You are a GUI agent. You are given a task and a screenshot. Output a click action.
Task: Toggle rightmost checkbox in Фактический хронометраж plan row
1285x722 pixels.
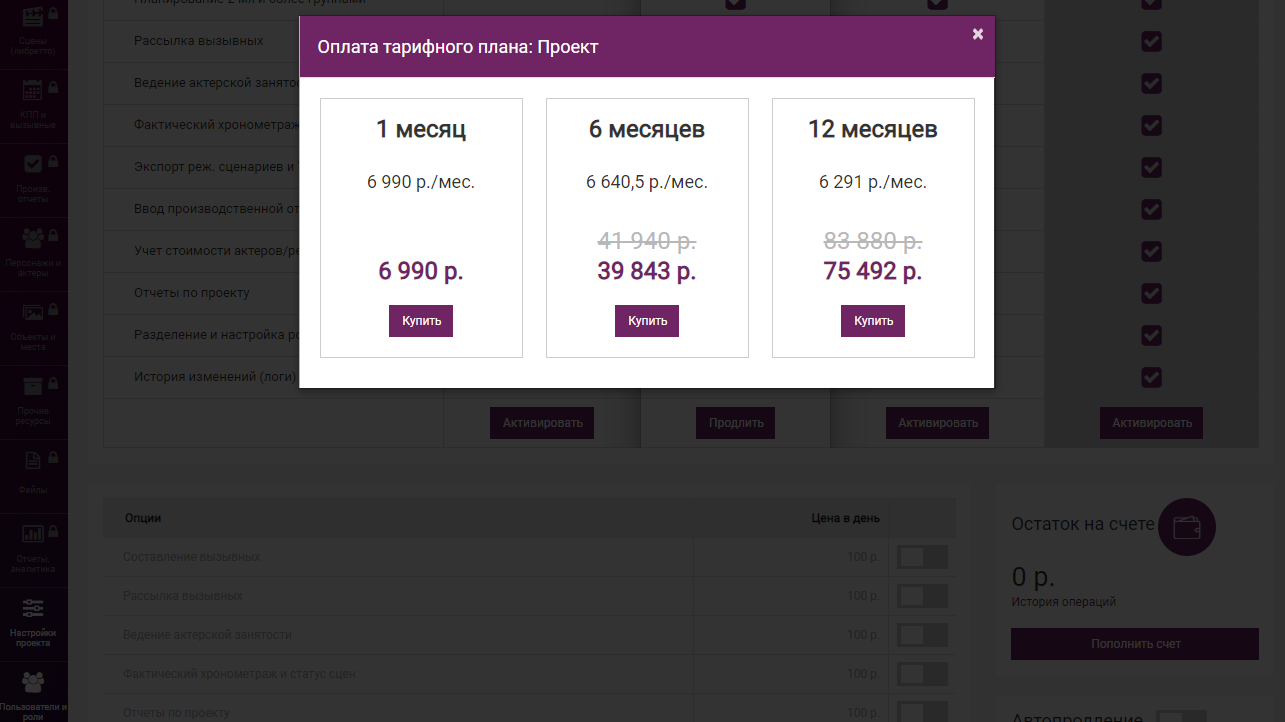1151,125
